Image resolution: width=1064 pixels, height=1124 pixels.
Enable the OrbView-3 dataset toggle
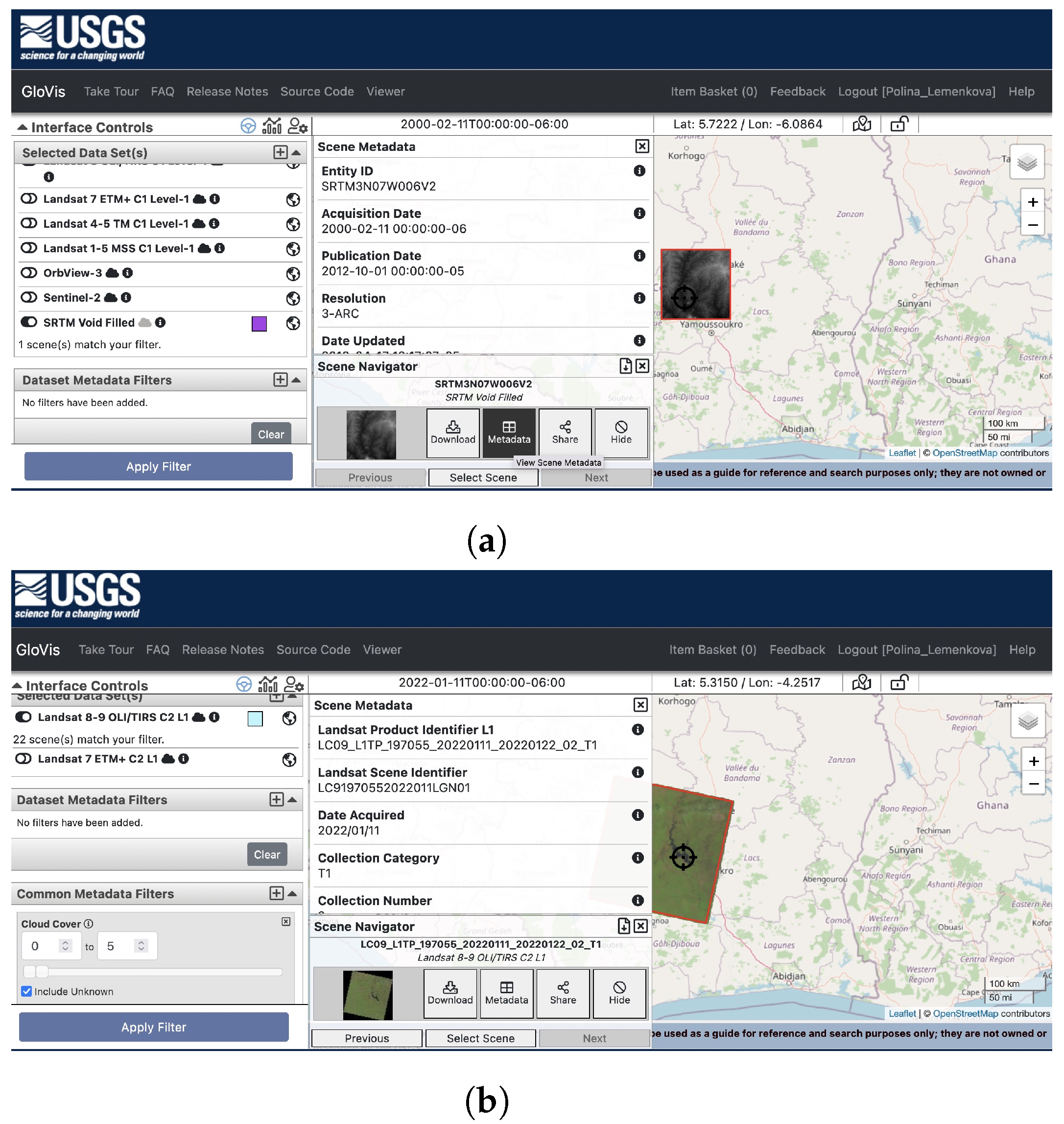click(x=28, y=273)
